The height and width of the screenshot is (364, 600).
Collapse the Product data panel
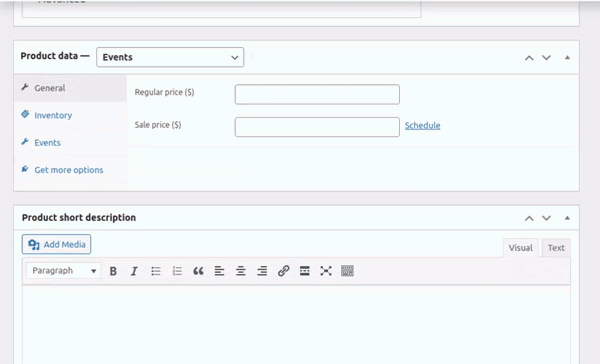(567, 57)
